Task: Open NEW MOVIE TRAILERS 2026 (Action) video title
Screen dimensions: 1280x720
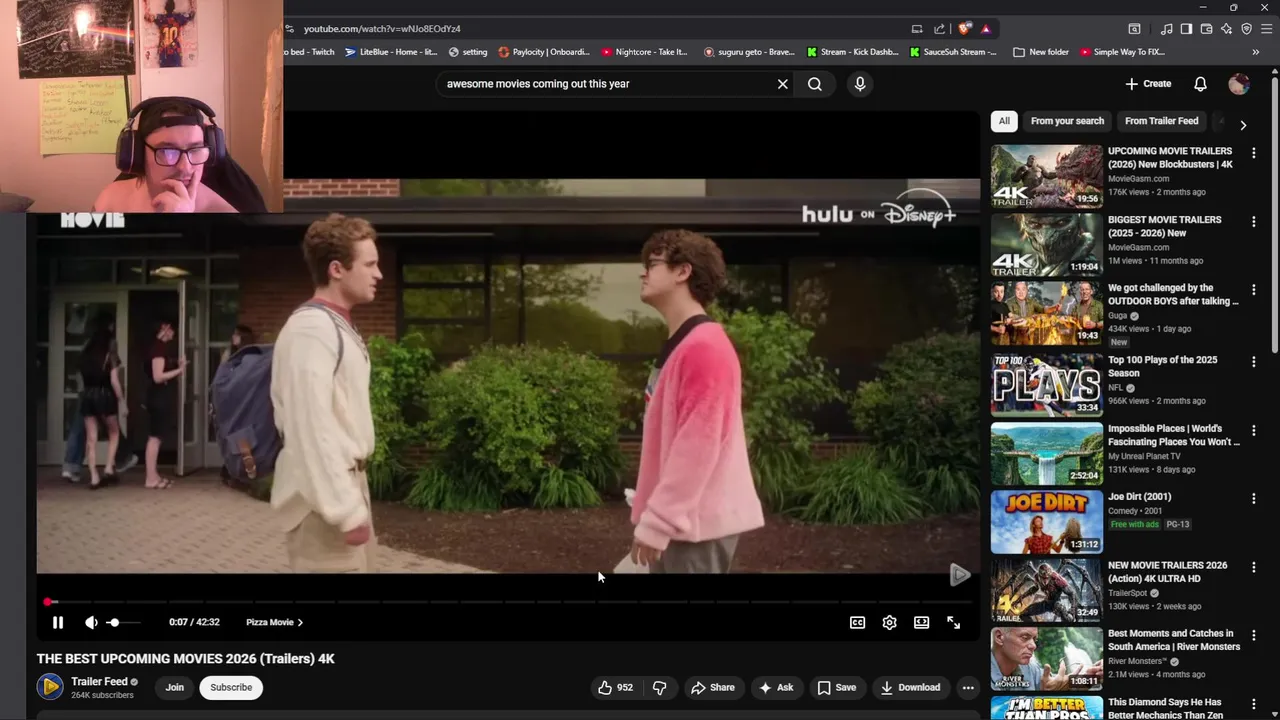Action: click(x=1167, y=572)
